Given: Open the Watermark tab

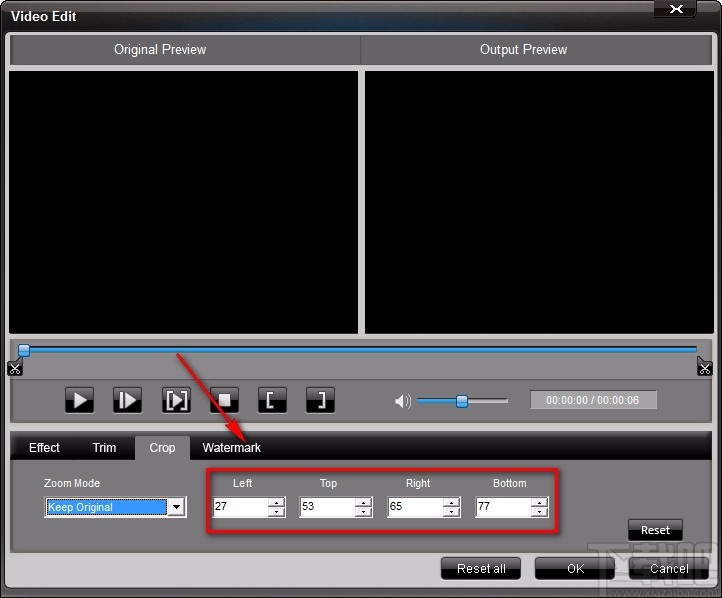Looking at the screenshot, I should pos(232,447).
